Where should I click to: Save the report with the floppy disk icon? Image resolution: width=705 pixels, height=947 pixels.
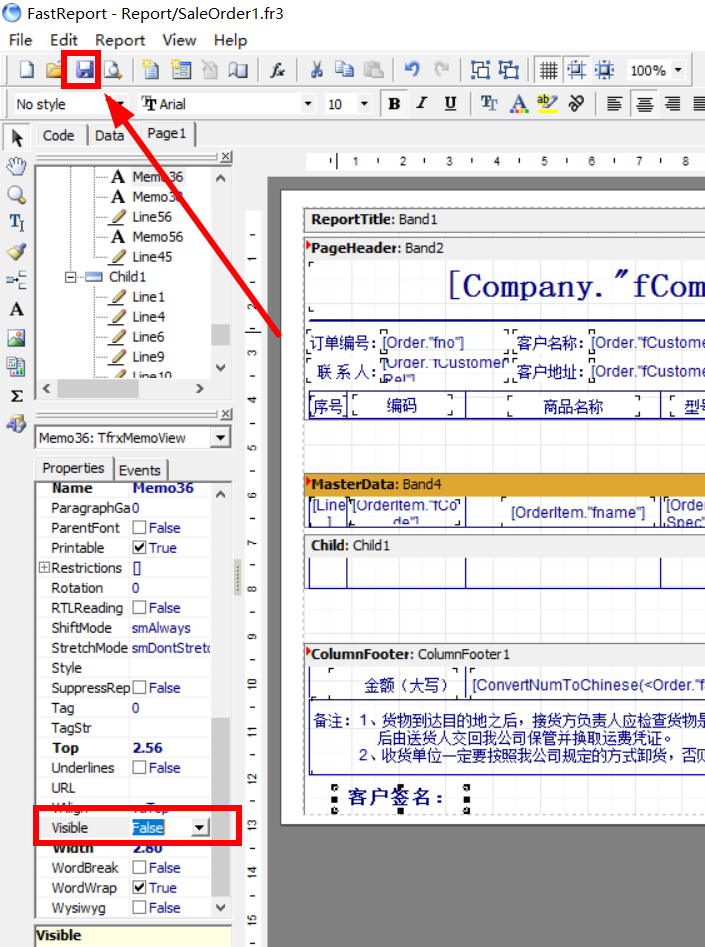84,70
